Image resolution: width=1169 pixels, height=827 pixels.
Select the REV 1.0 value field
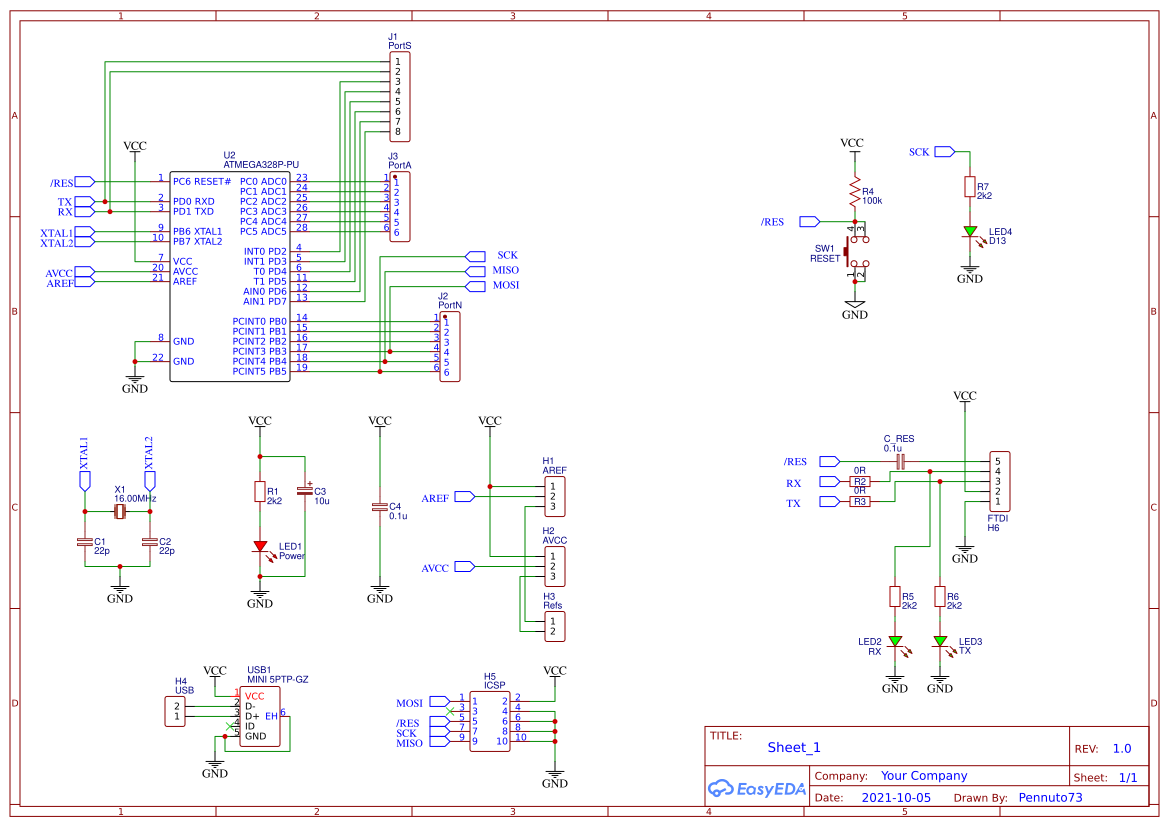coord(1120,747)
